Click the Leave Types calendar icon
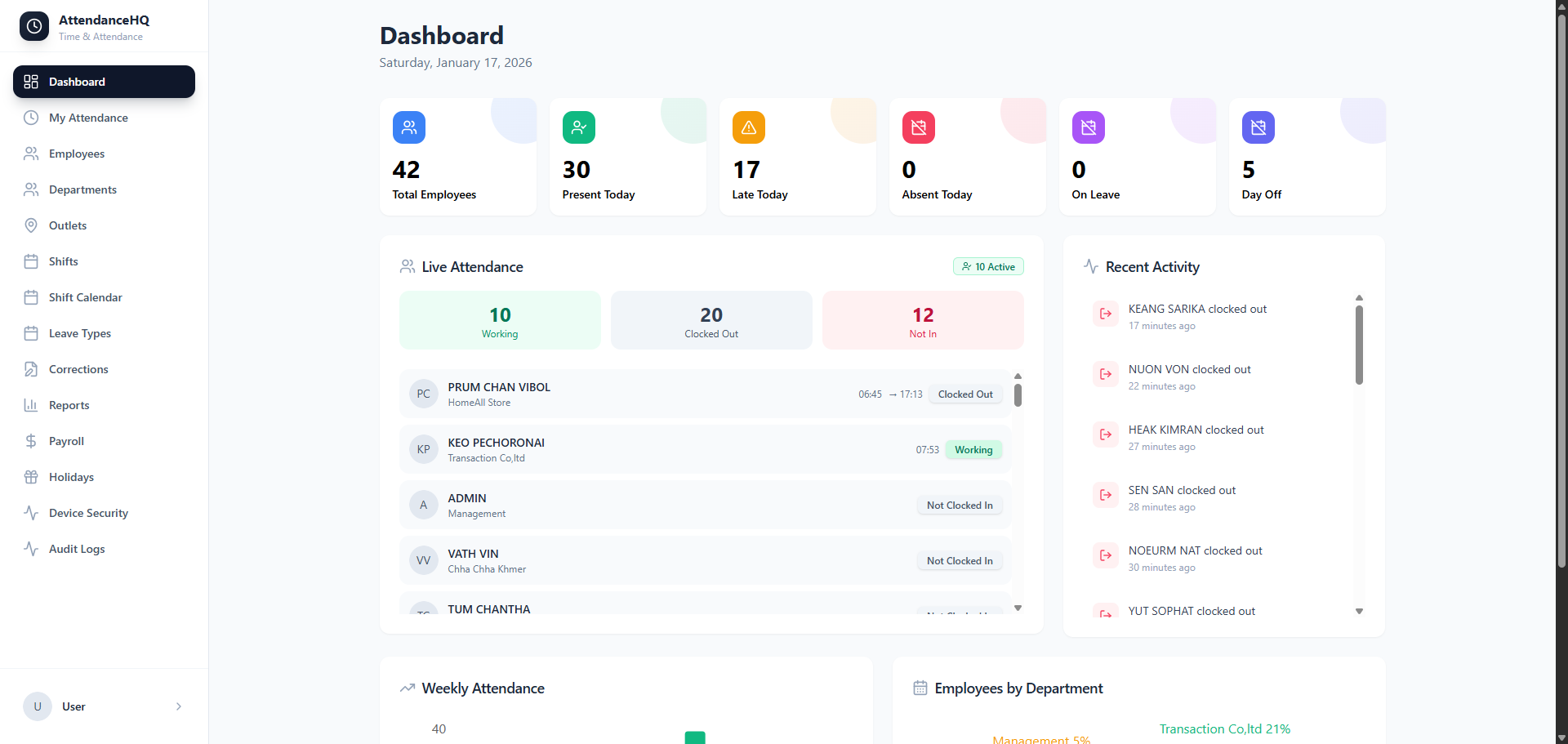This screenshot has height=744, width=1568. point(31,333)
